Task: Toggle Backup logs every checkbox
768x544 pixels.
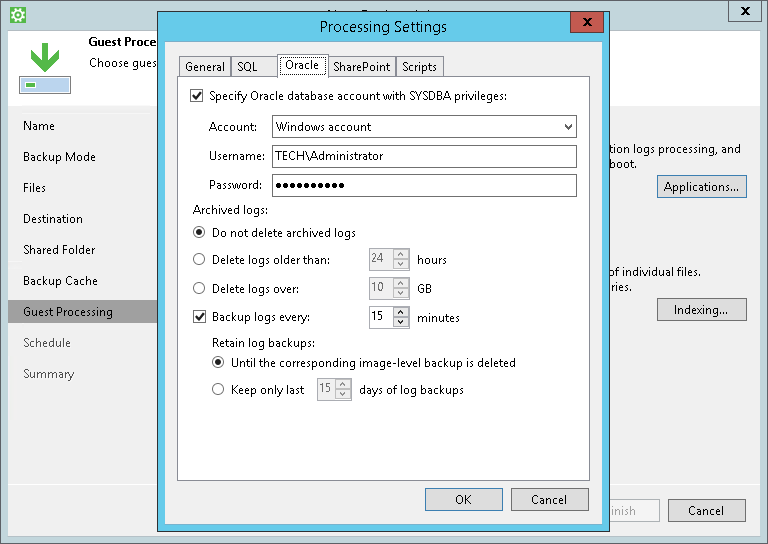Action: coord(199,317)
